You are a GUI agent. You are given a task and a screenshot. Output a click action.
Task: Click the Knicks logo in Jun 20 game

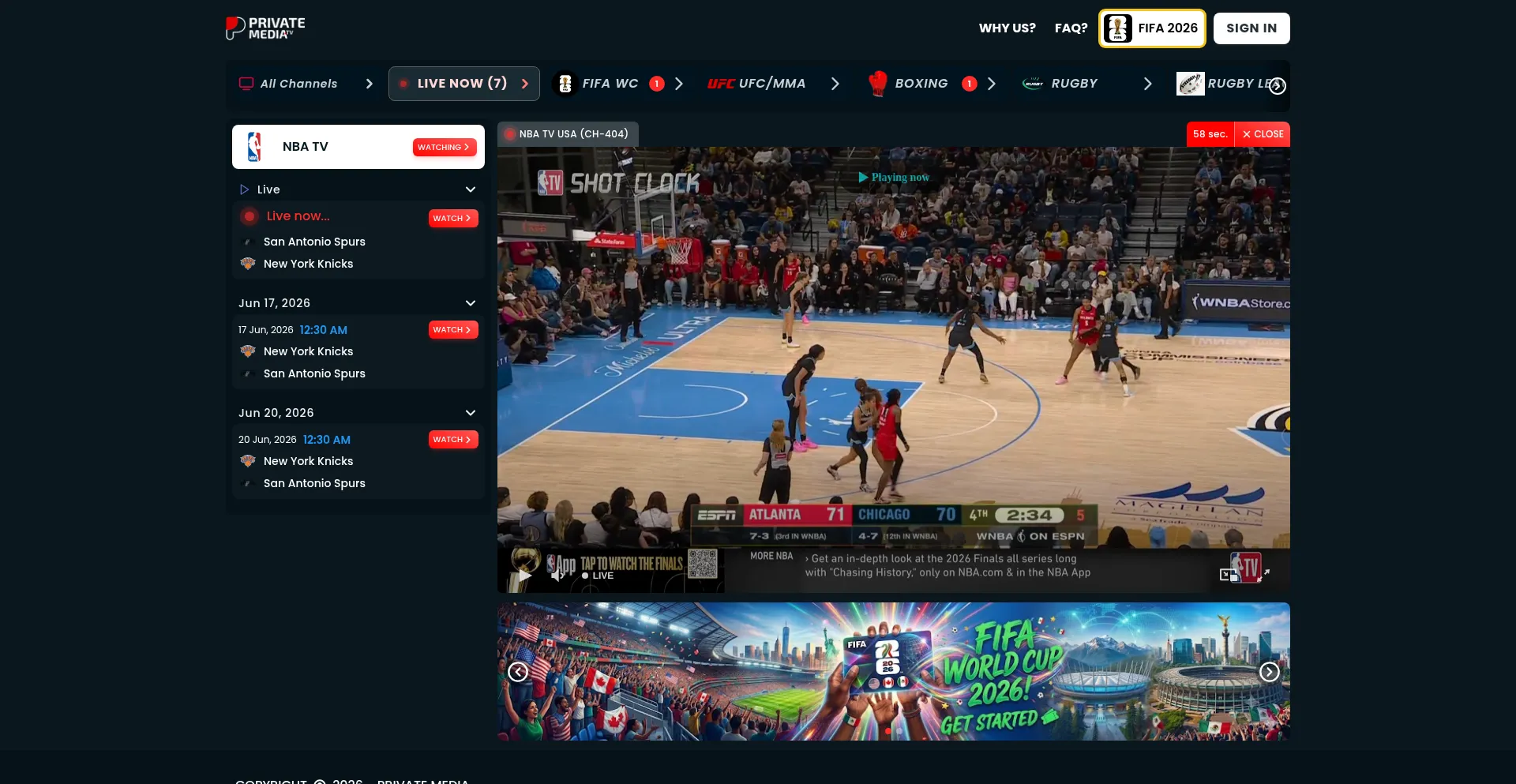pyautogui.click(x=248, y=461)
